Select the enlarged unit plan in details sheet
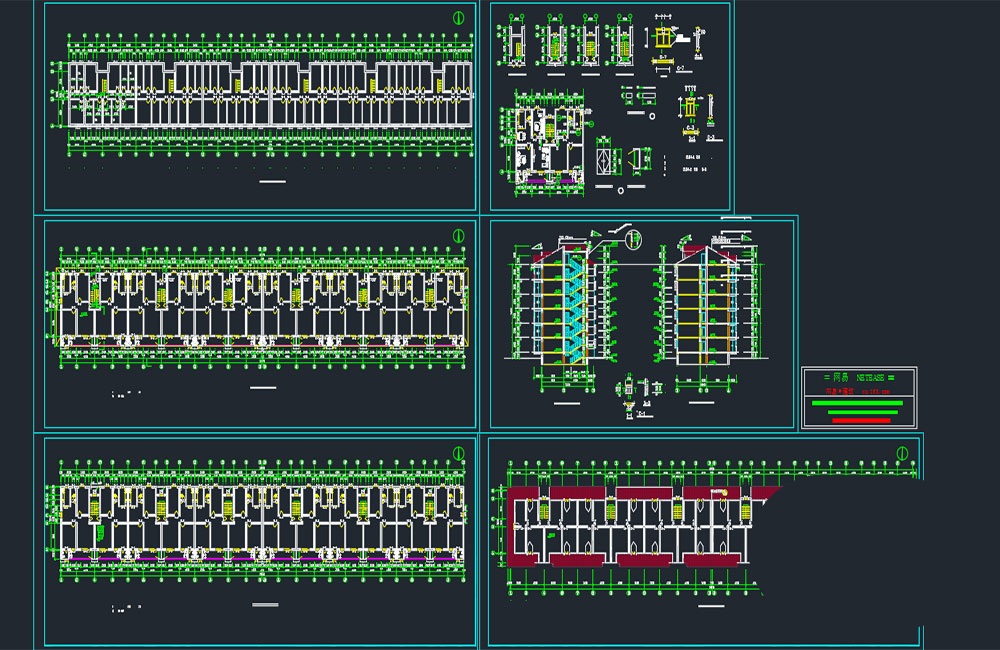The width and height of the screenshot is (1000, 650). point(547,142)
